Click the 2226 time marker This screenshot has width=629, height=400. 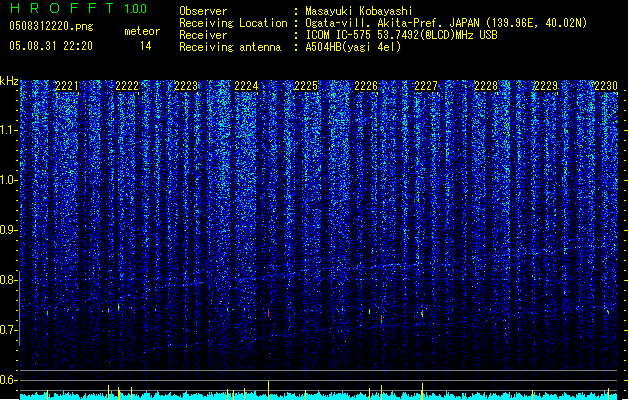coord(366,86)
